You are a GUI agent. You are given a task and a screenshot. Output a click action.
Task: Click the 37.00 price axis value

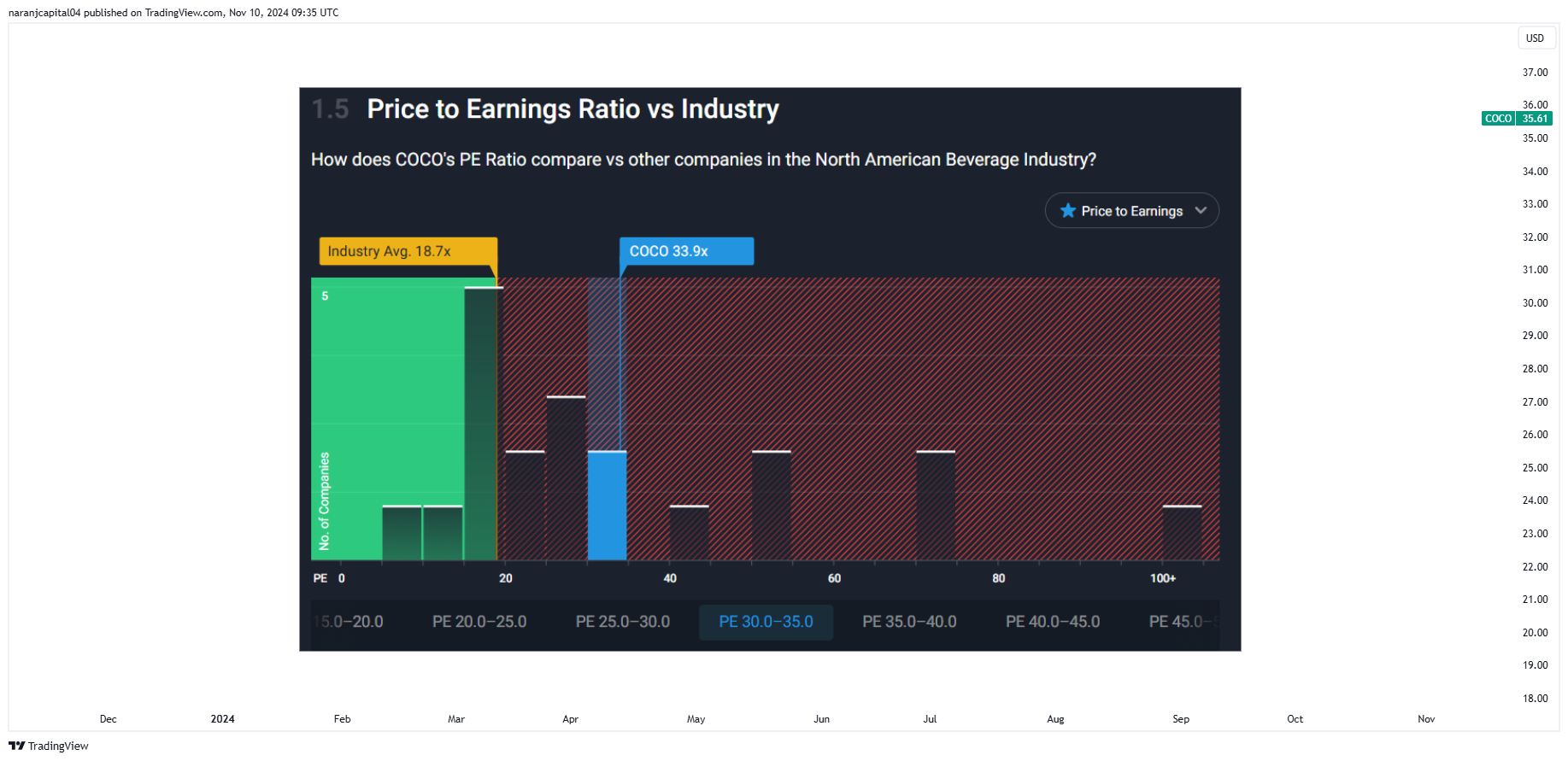click(1535, 73)
